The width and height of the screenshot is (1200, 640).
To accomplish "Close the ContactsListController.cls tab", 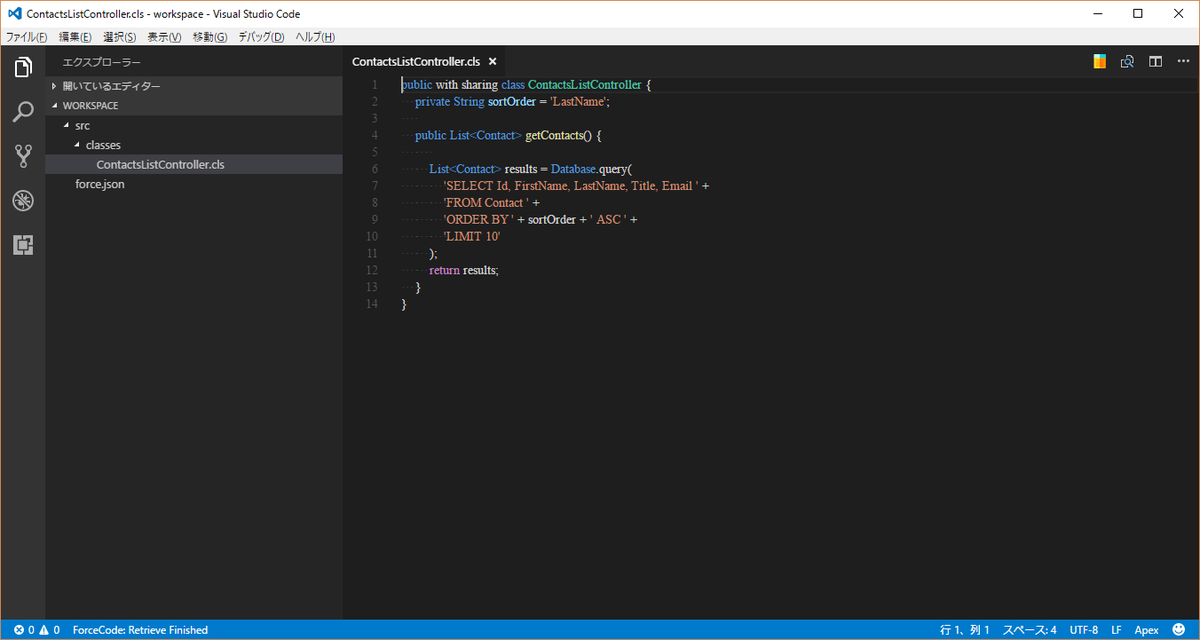I will (492, 62).
